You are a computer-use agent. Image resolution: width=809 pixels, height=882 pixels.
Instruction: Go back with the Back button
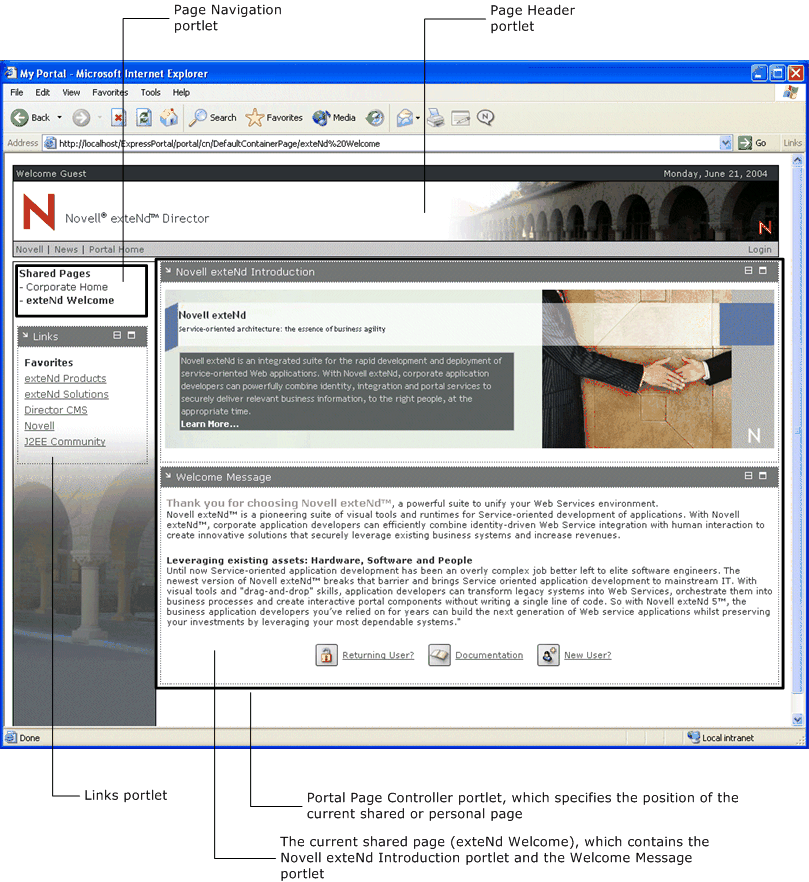(30, 118)
